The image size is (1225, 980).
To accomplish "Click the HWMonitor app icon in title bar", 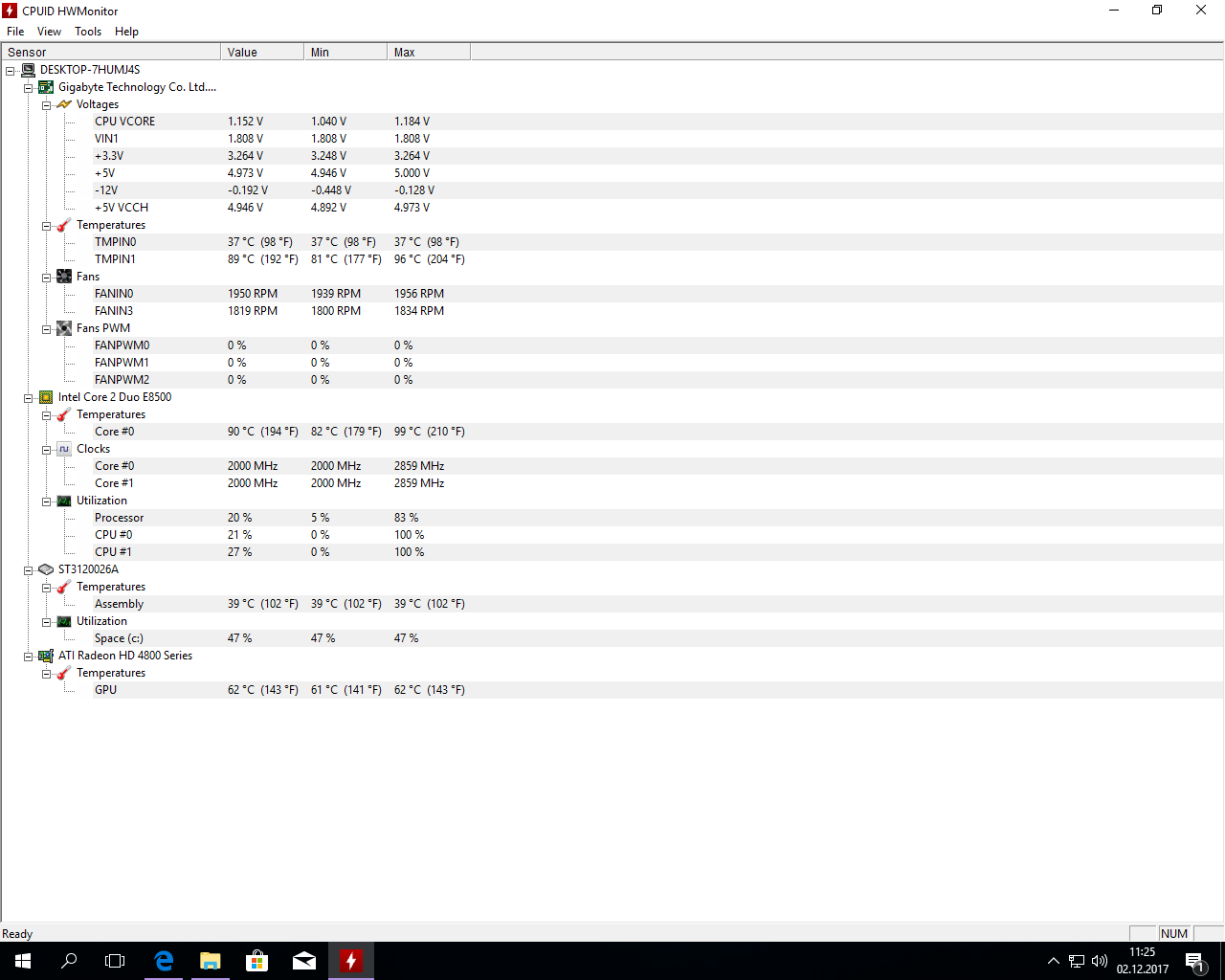I will pyautogui.click(x=10, y=11).
